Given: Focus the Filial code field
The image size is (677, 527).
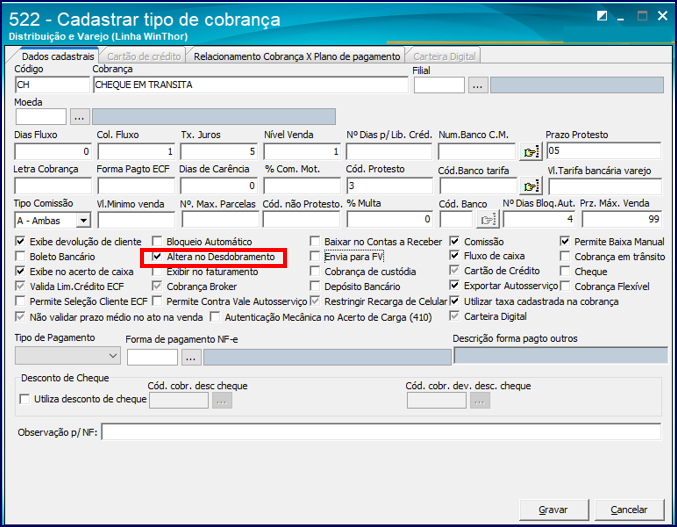Looking at the screenshot, I should [x=439, y=85].
